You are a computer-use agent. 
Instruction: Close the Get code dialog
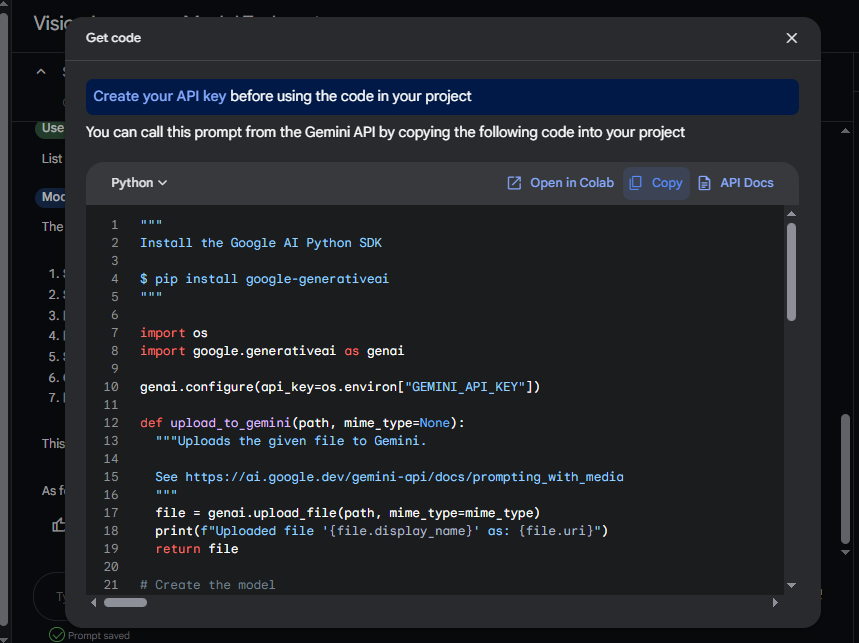point(791,38)
